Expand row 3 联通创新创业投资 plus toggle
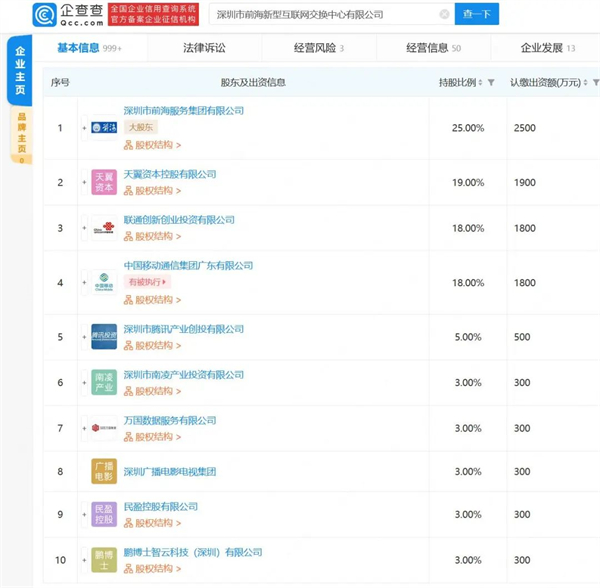The width and height of the screenshot is (600, 588). [x=84, y=228]
